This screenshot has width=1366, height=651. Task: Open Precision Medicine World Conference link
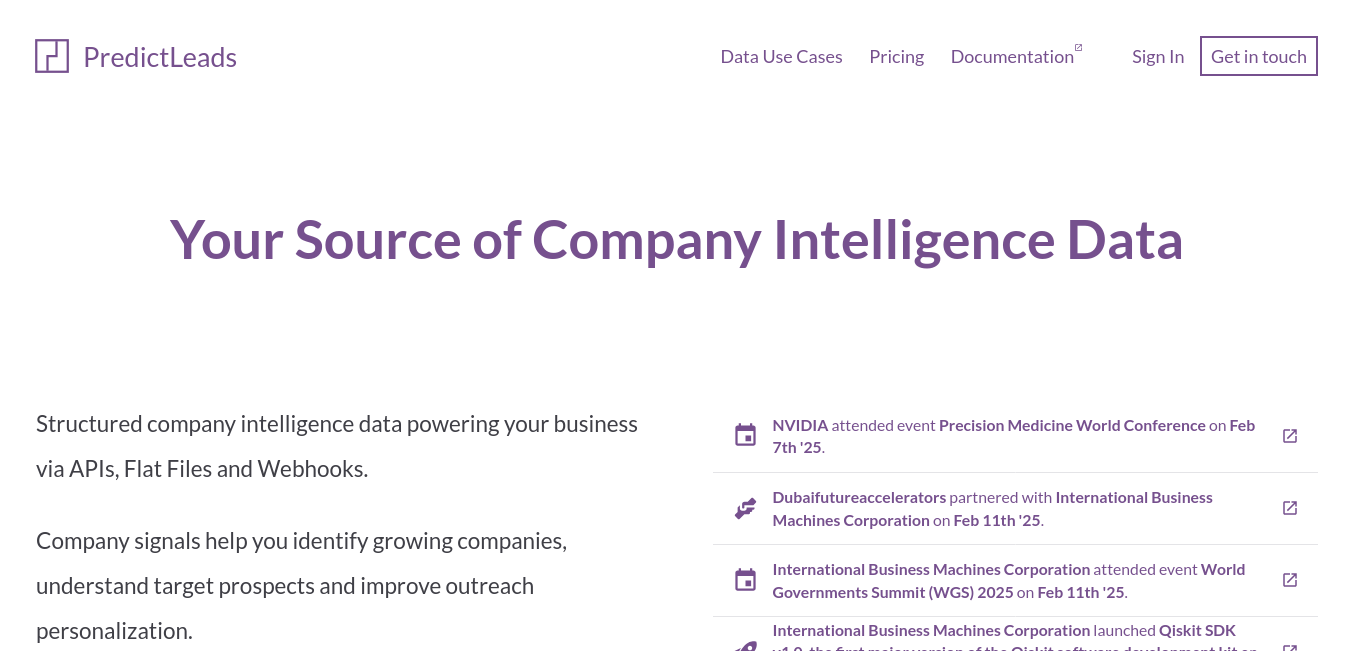1072,425
